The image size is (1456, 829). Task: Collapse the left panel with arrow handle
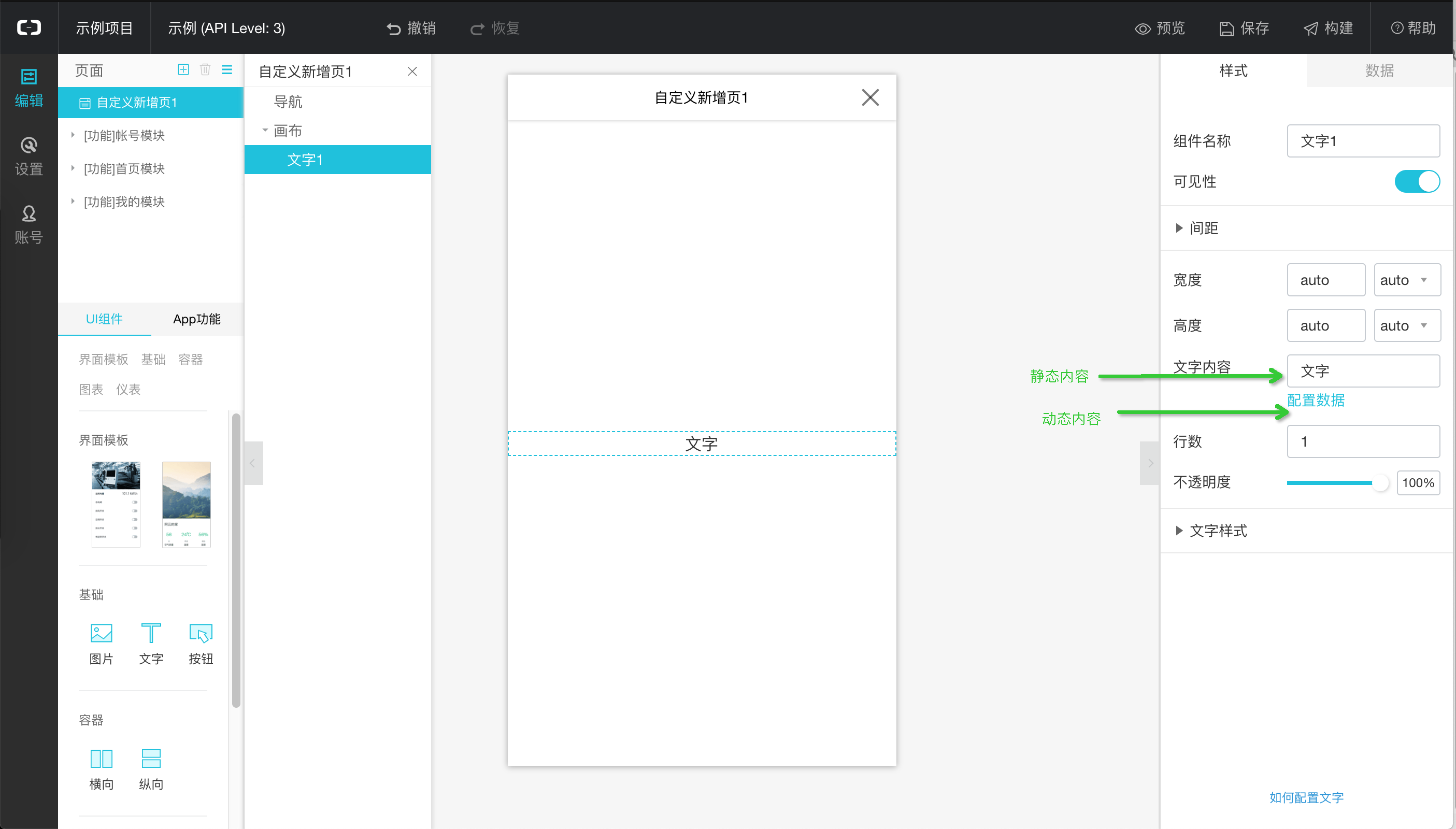coord(253,463)
